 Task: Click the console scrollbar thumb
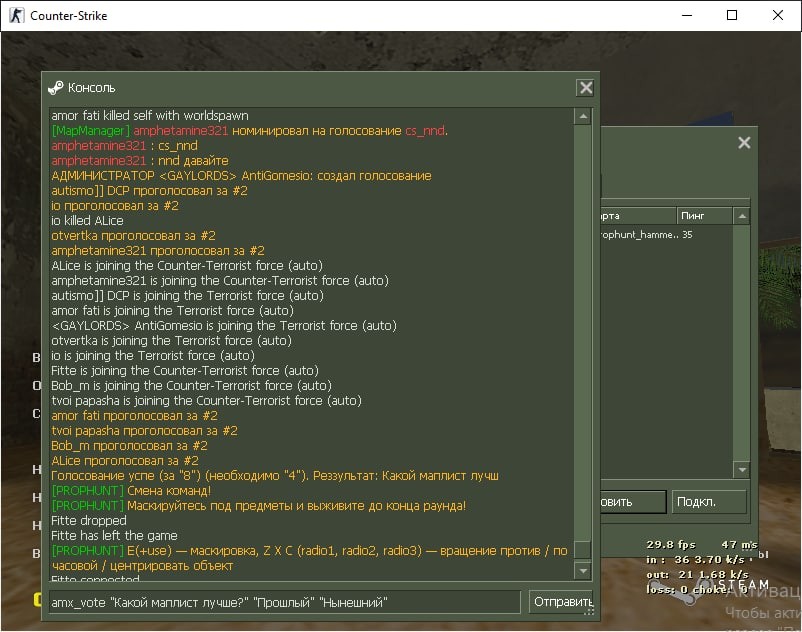click(x=583, y=550)
